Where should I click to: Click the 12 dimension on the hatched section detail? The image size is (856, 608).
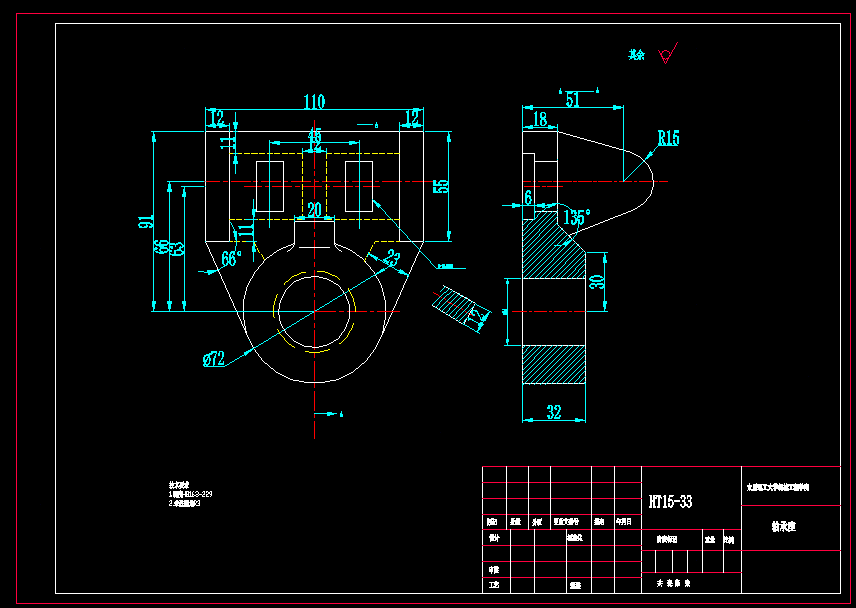tap(477, 317)
